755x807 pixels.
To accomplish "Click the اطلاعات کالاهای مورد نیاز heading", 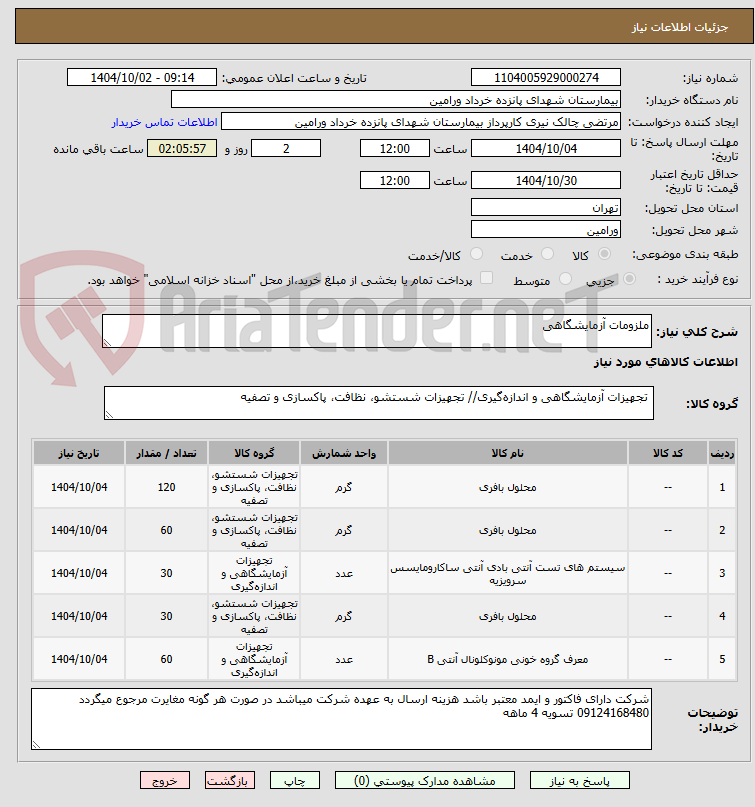I will click(666, 362).
